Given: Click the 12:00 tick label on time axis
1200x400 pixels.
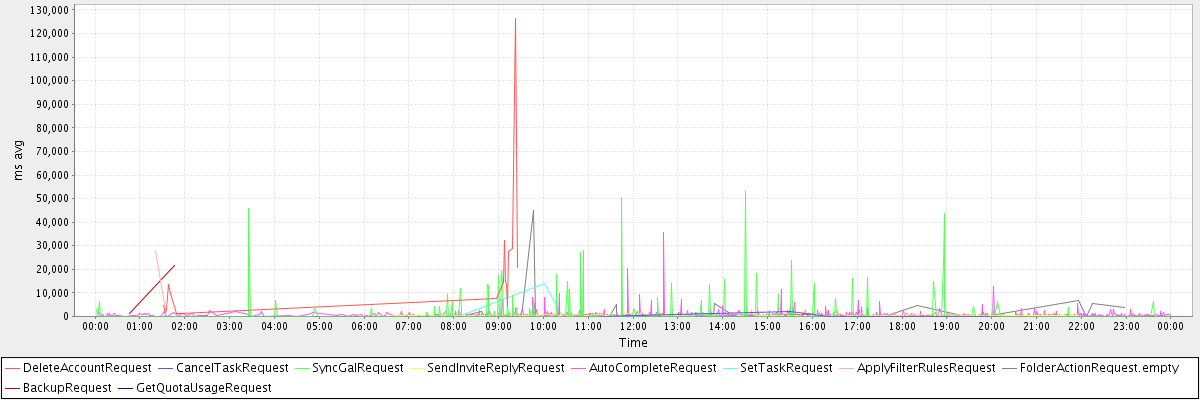Looking at the screenshot, I should tap(633, 326).
